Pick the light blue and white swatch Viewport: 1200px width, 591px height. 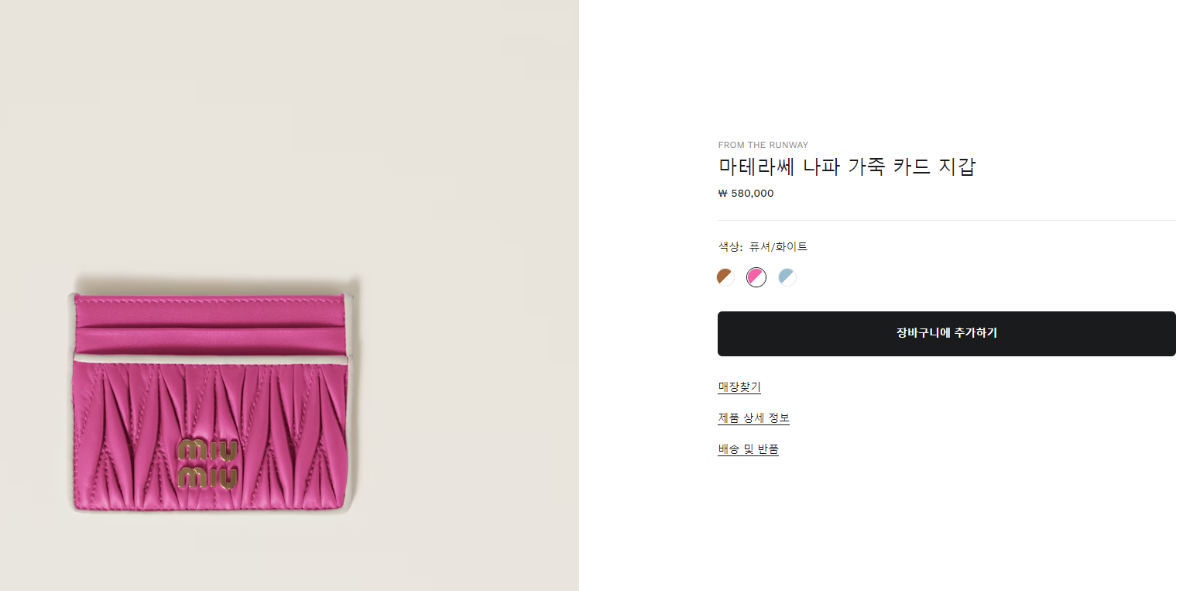click(x=788, y=277)
